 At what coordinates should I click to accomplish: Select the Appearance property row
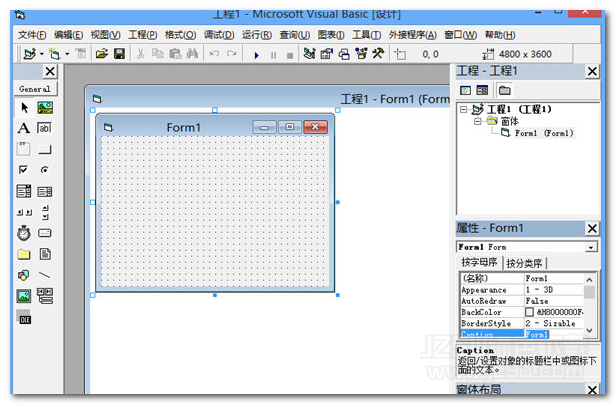click(x=522, y=290)
